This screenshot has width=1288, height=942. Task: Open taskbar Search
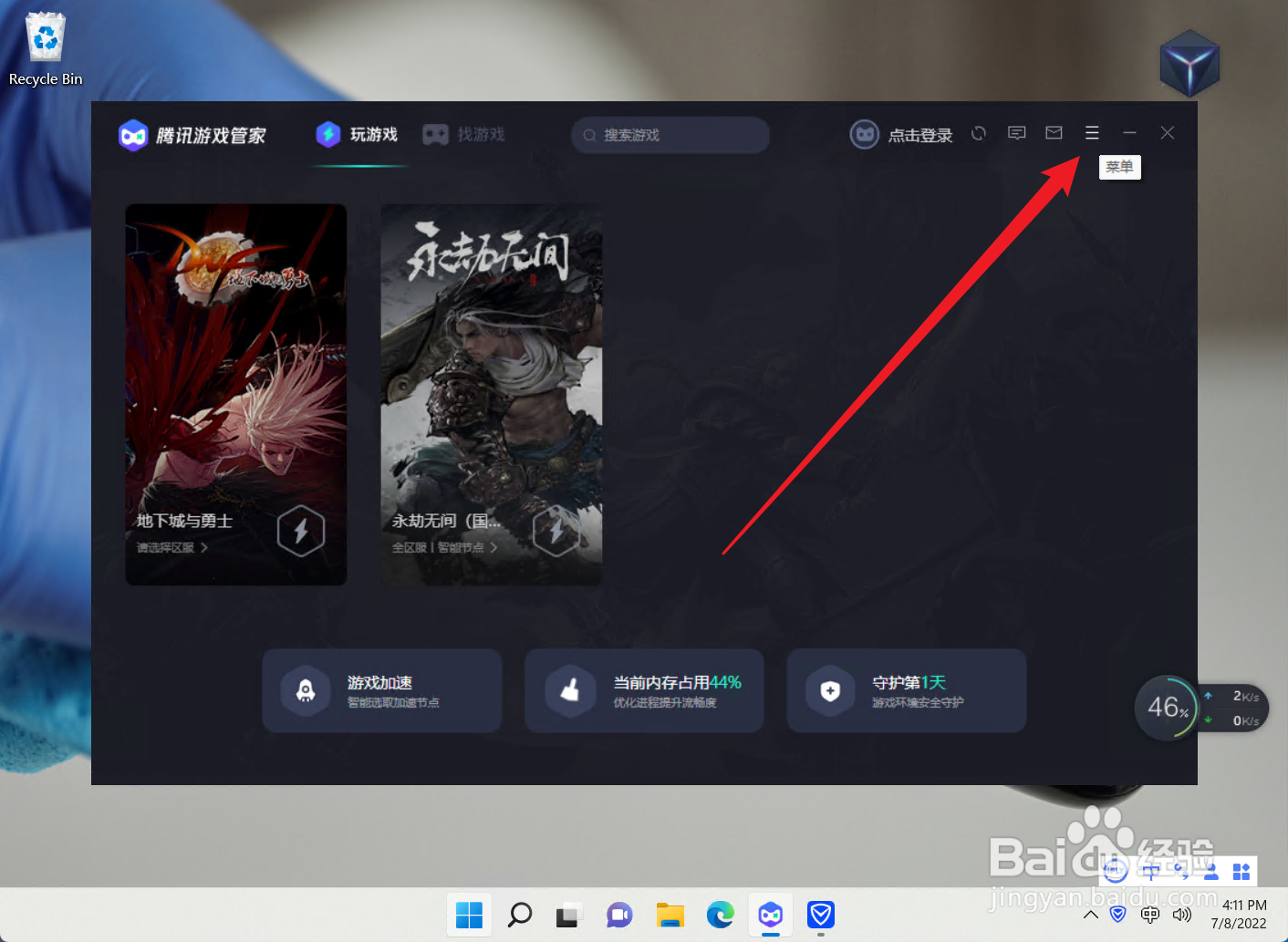(520, 914)
